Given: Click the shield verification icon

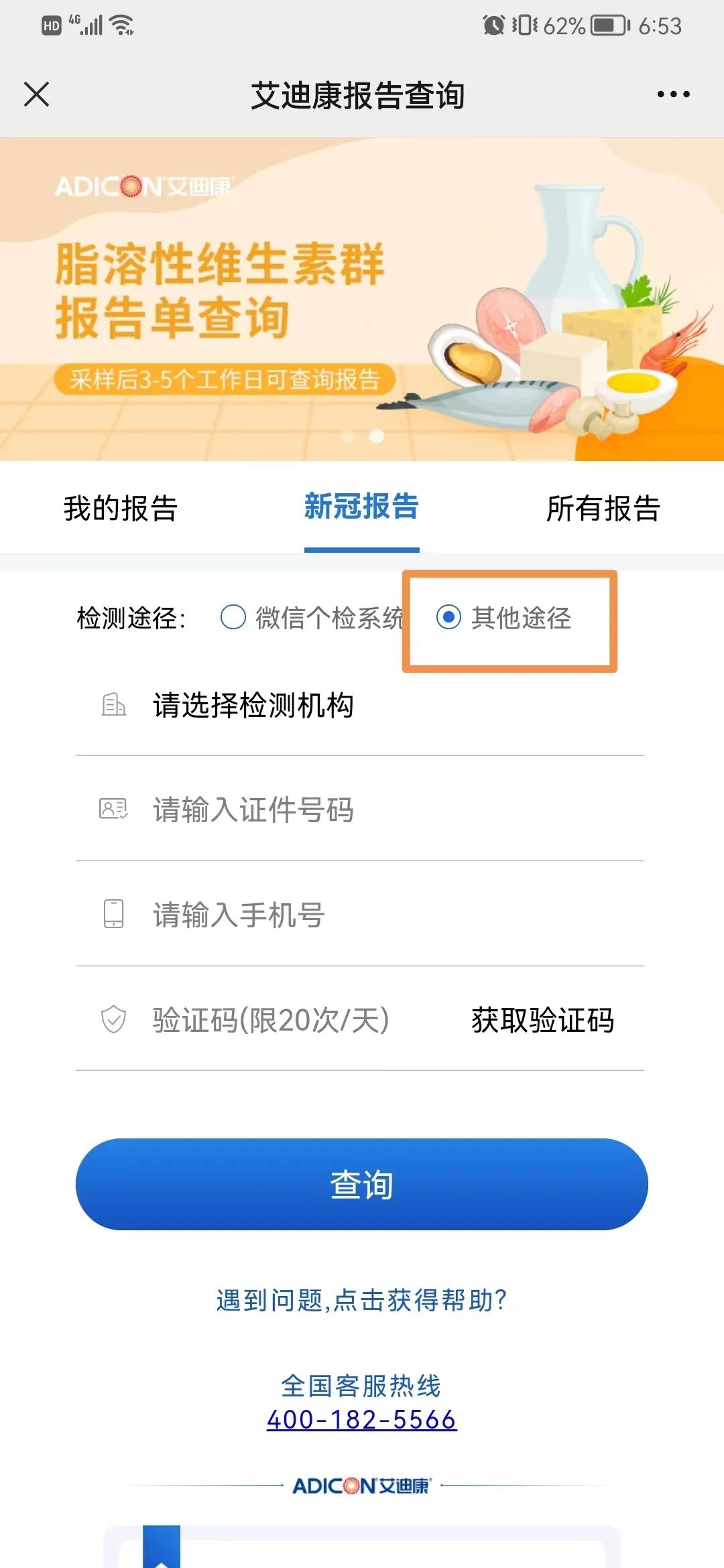Looking at the screenshot, I should coord(113,1019).
